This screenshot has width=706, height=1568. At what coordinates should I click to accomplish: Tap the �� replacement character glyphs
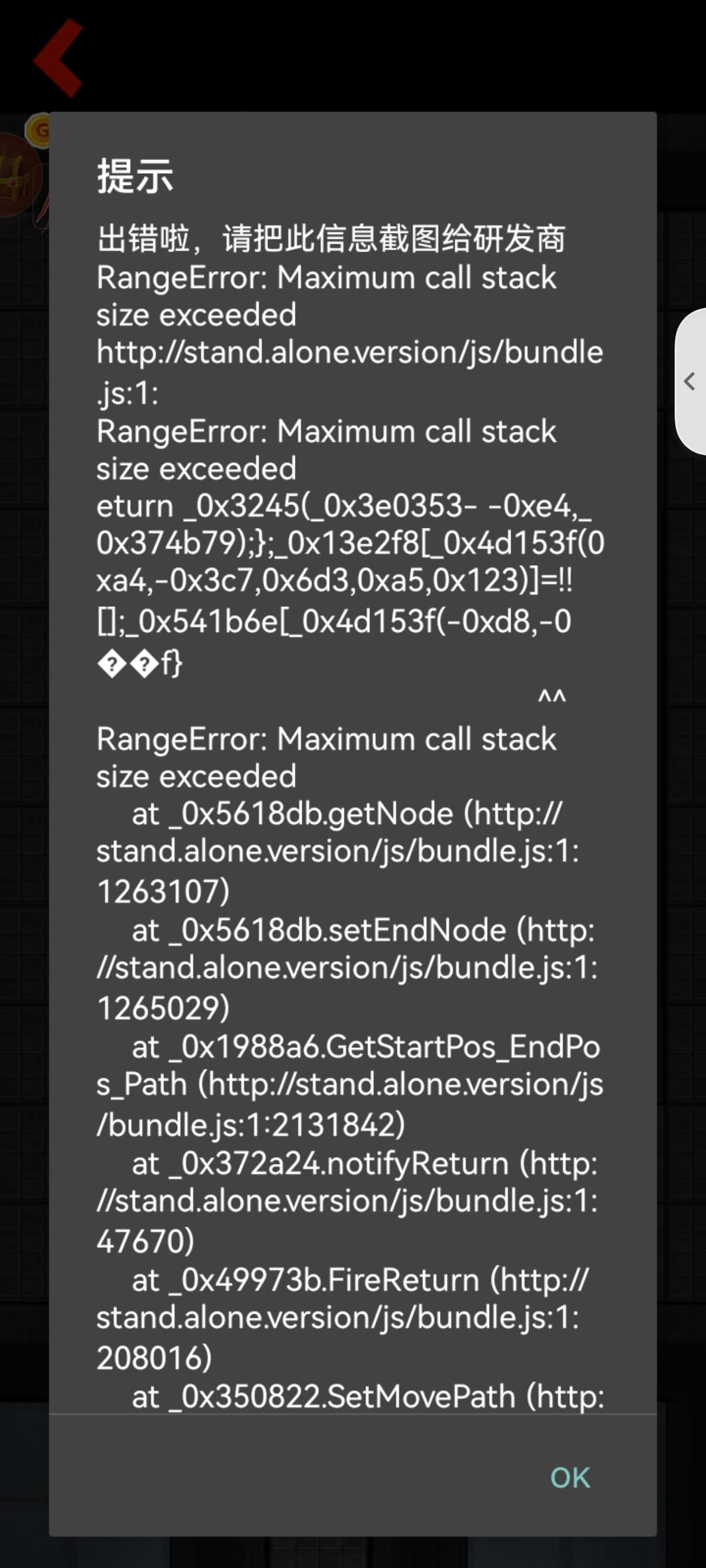[127, 664]
